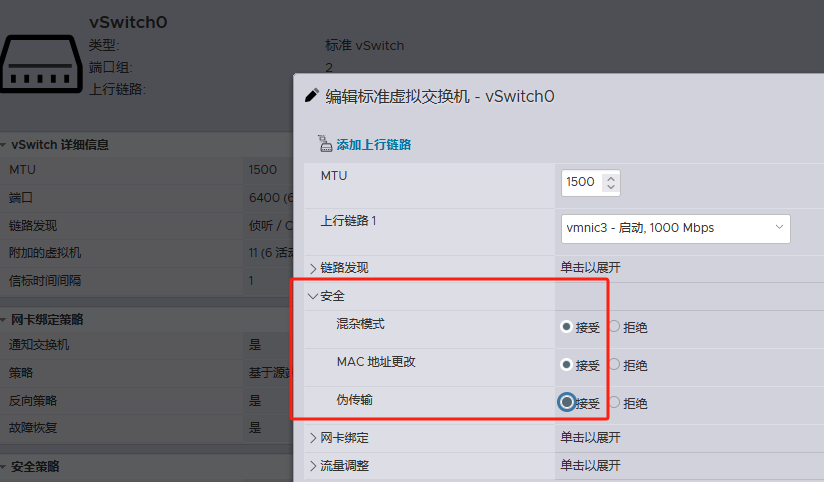Click the add uplink icon
Screen dimensions: 824x482
[x=325, y=143]
